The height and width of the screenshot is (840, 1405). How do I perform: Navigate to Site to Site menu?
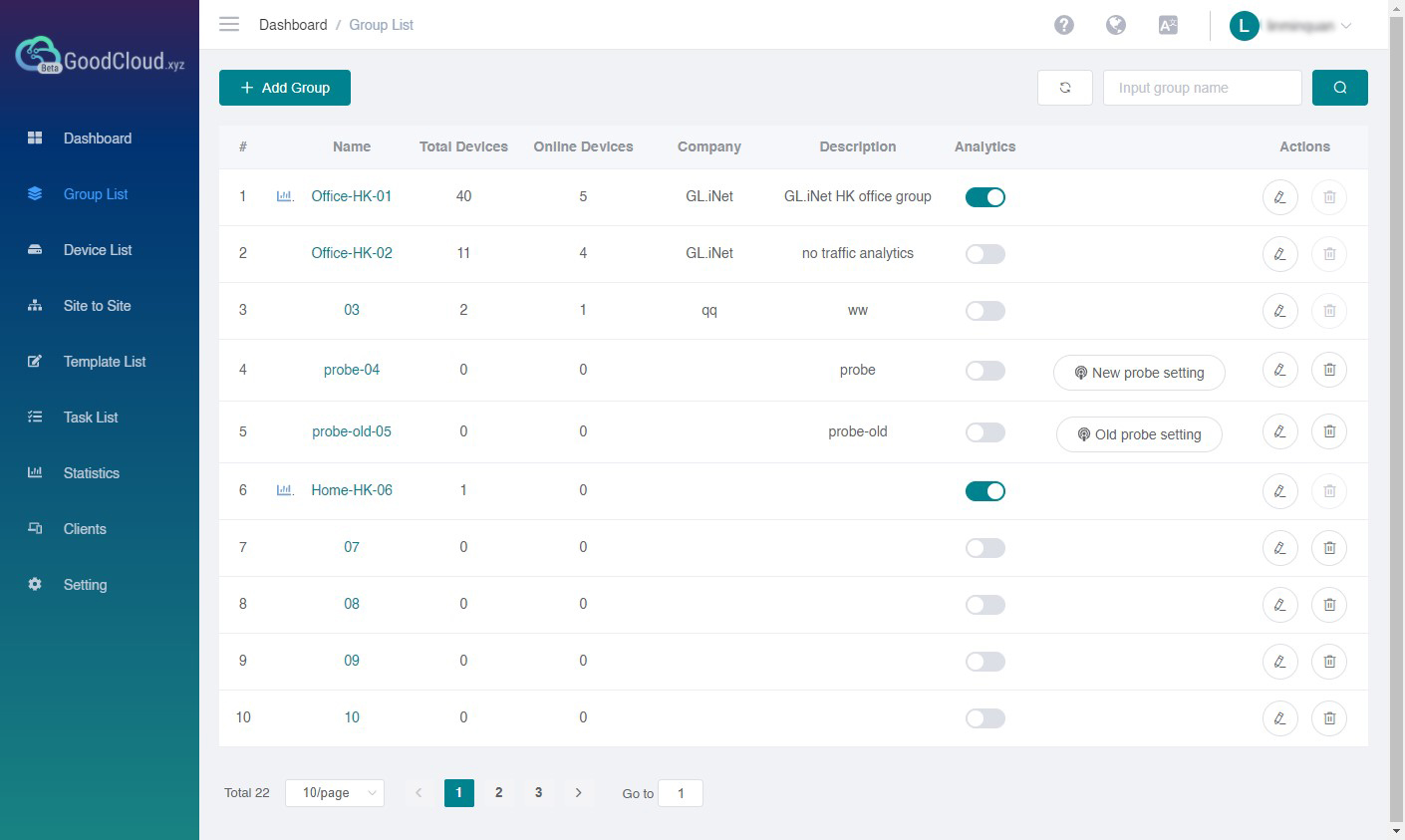coord(97,306)
